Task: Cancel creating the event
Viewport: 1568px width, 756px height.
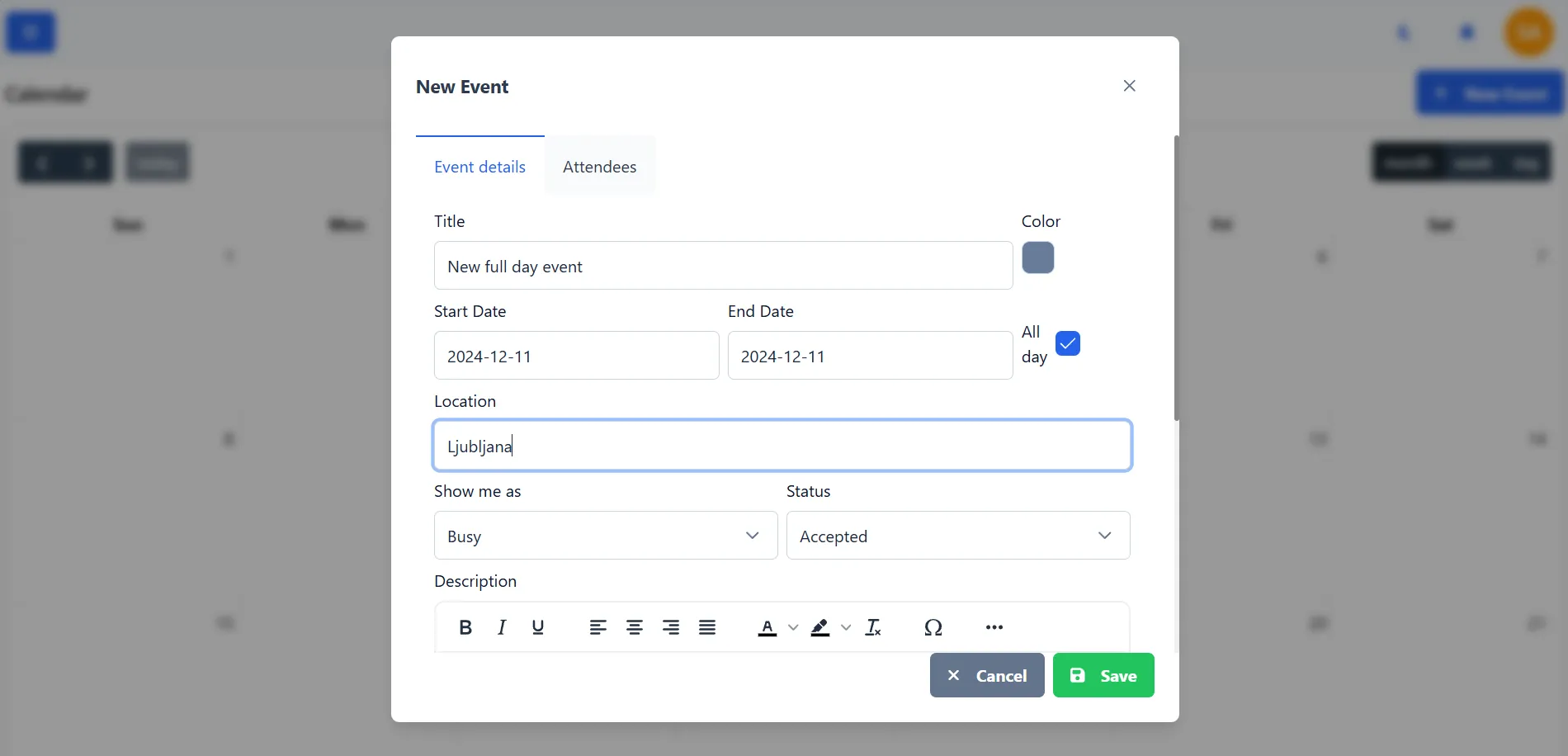Action: pos(986,674)
